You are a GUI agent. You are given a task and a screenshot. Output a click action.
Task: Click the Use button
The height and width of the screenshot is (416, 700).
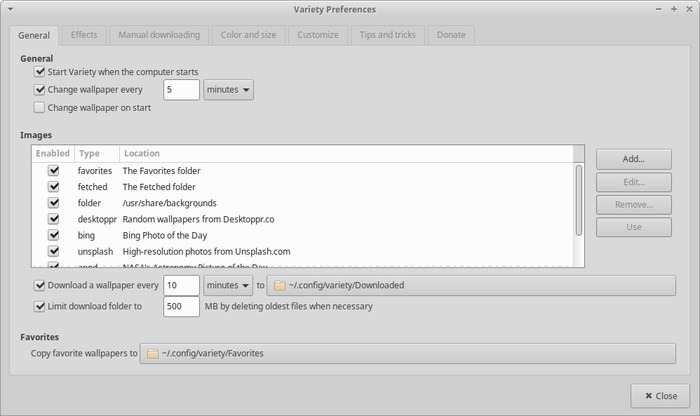coord(633,227)
